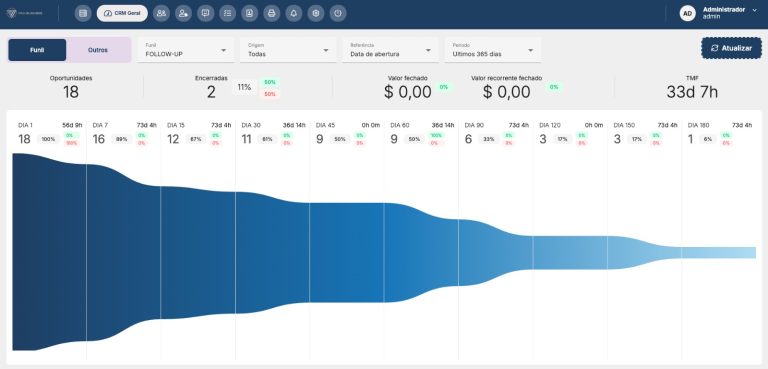Click the DIA 150 stage header
768x369 pixels.
(624, 125)
